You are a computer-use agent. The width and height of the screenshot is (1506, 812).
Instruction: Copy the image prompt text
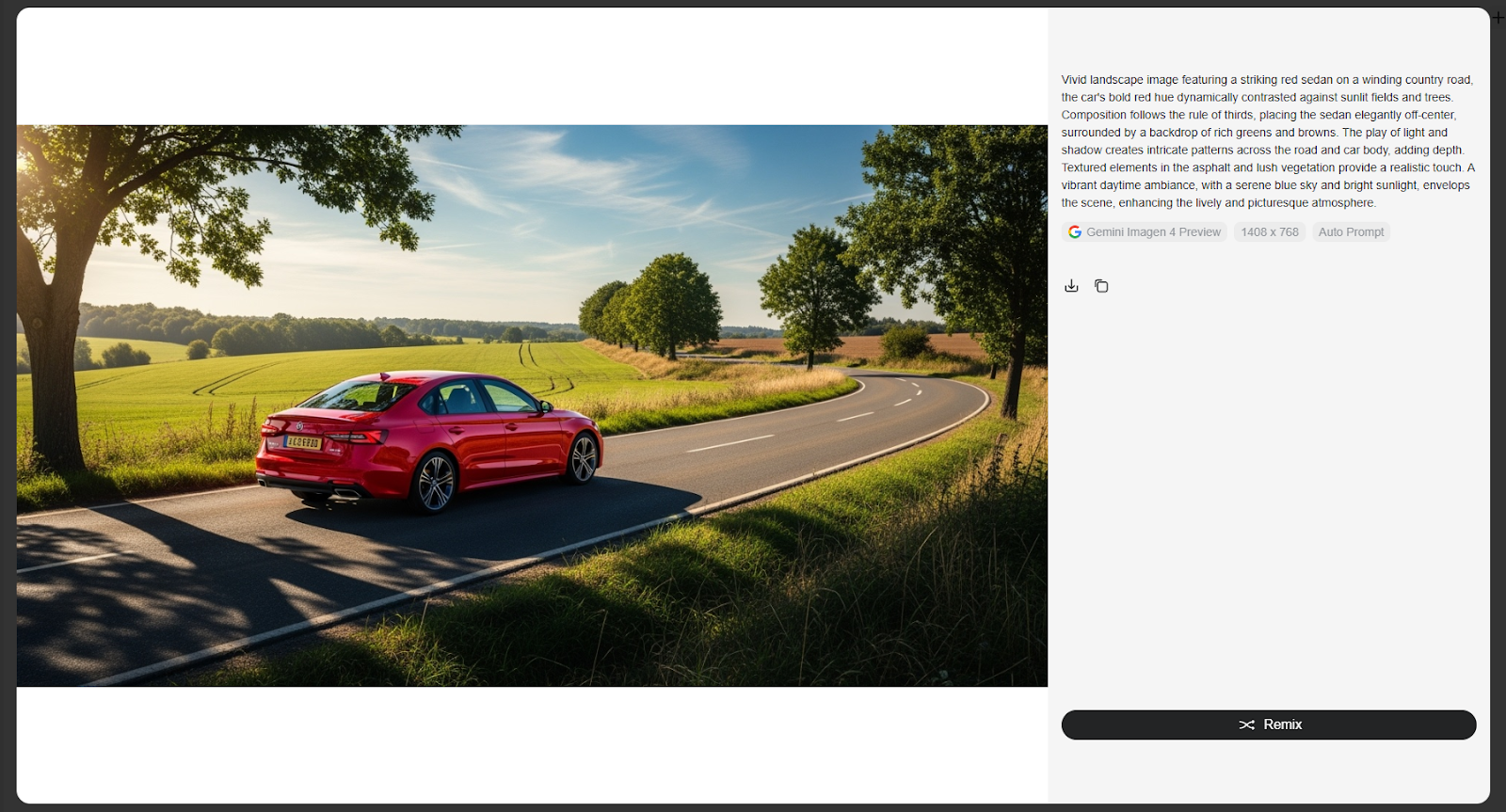(x=1101, y=286)
